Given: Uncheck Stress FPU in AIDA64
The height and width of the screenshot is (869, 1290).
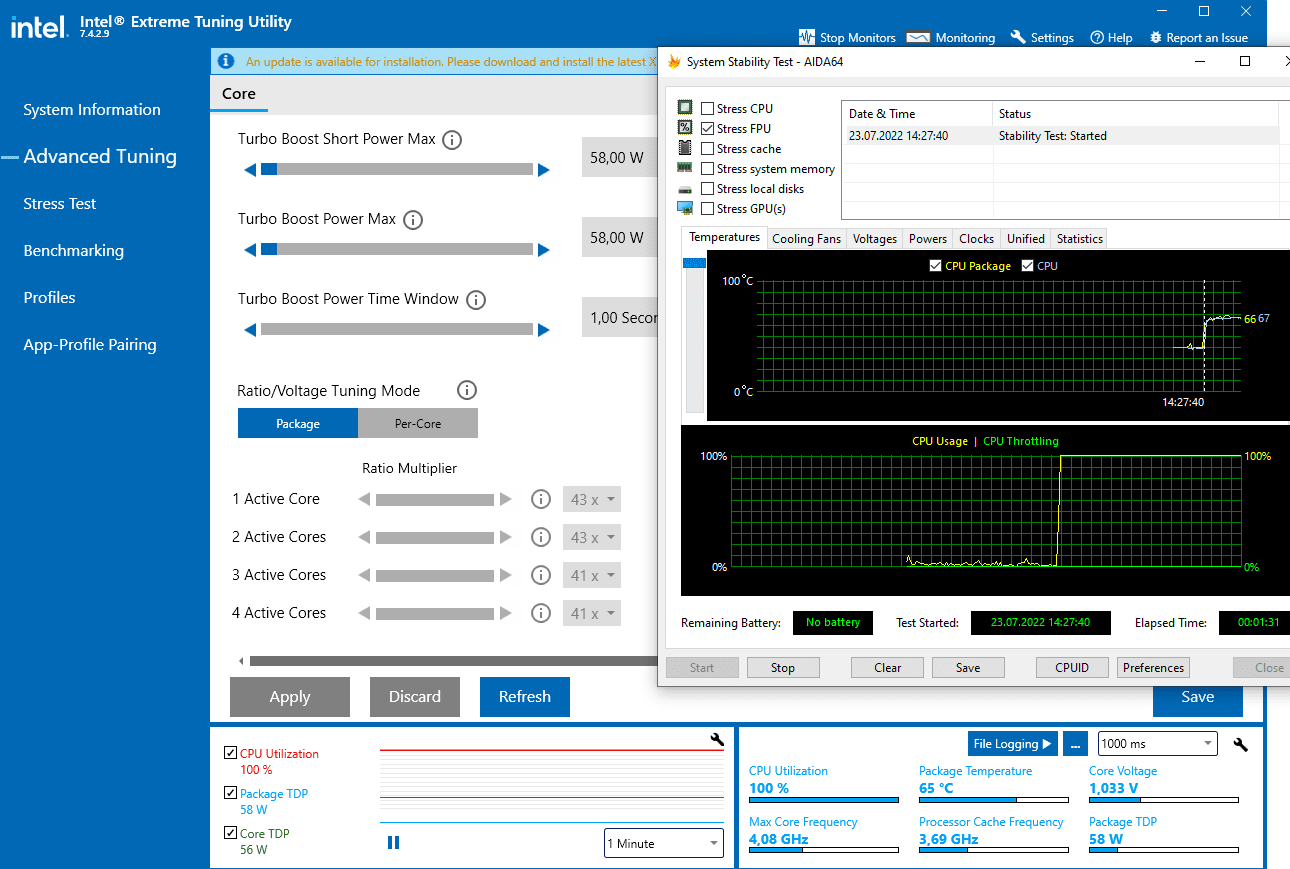Looking at the screenshot, I should point(708,129).
